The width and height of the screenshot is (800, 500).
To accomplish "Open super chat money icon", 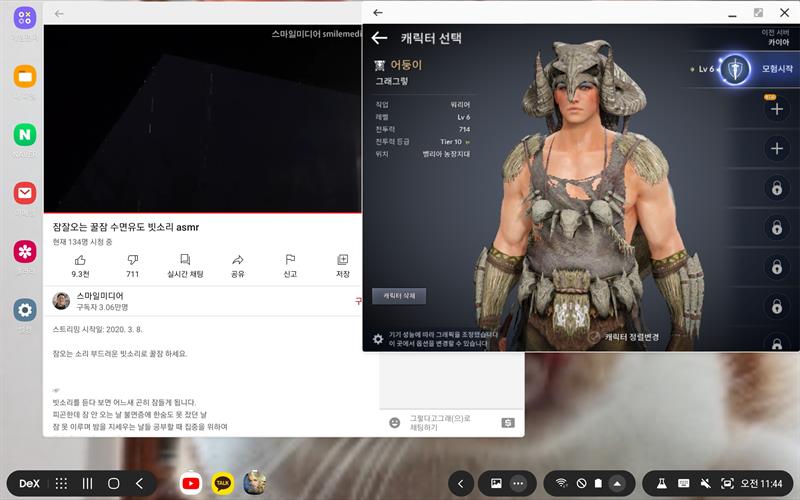I will point(508,423).
